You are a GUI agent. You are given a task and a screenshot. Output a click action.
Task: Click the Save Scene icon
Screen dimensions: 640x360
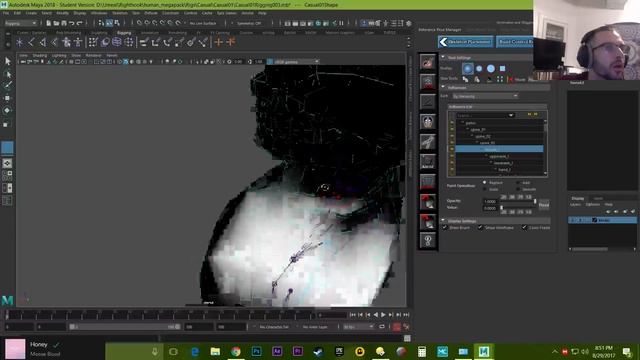tap(64, 23)
